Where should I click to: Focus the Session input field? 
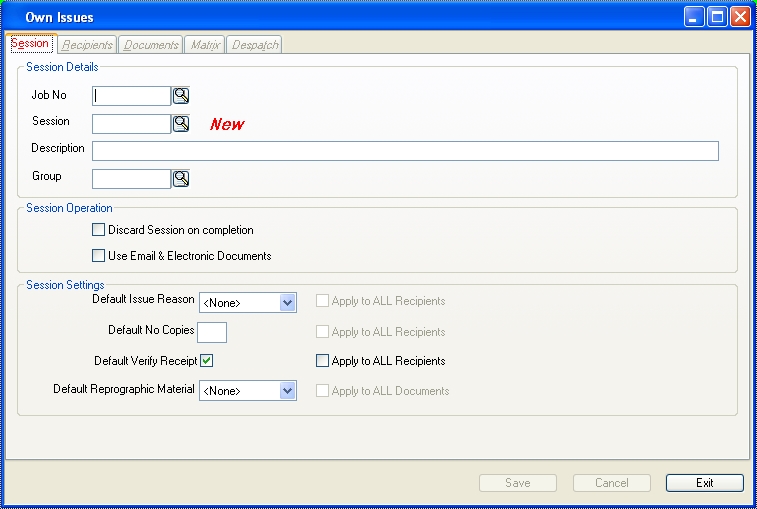click(131, 124)
